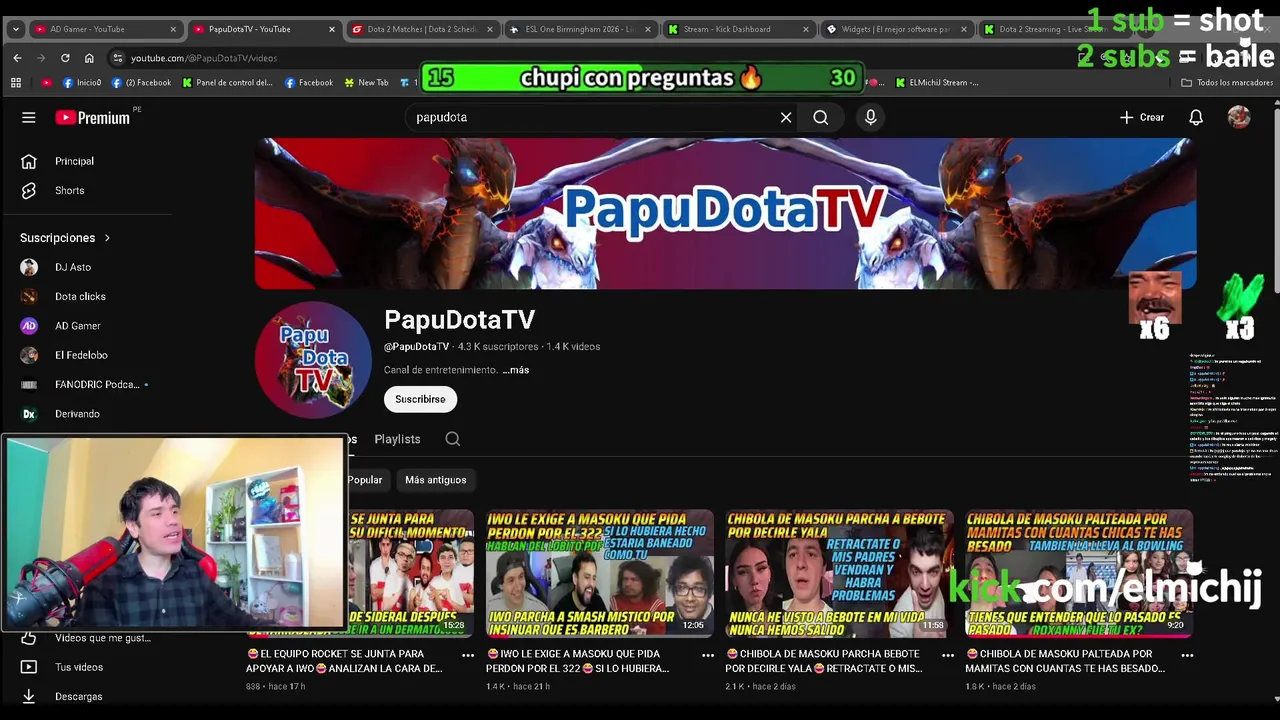Click the magnifier search button
Screen dimensions: 1280x720
820,117
